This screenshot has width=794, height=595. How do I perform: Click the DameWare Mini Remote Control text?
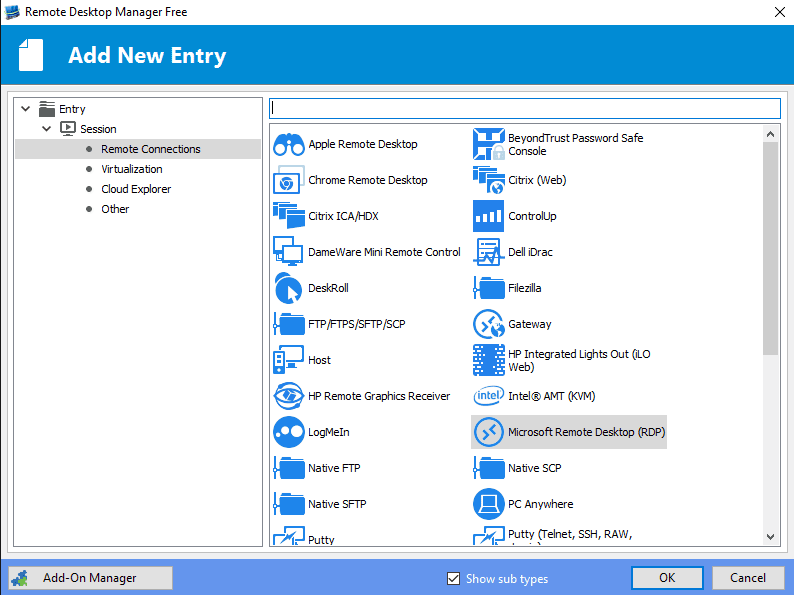coord(384,252)
